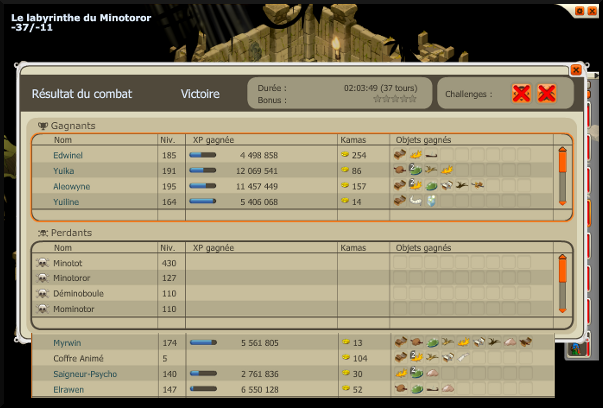
Task: Click the Mominotor skull icon
Action: point(42,309)
